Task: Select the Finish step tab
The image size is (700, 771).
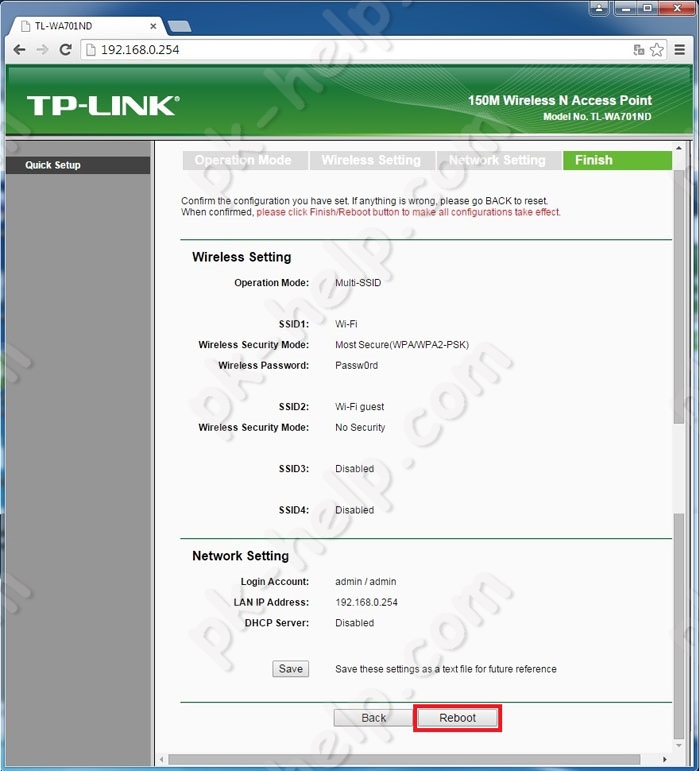Action: pos(617,160)
